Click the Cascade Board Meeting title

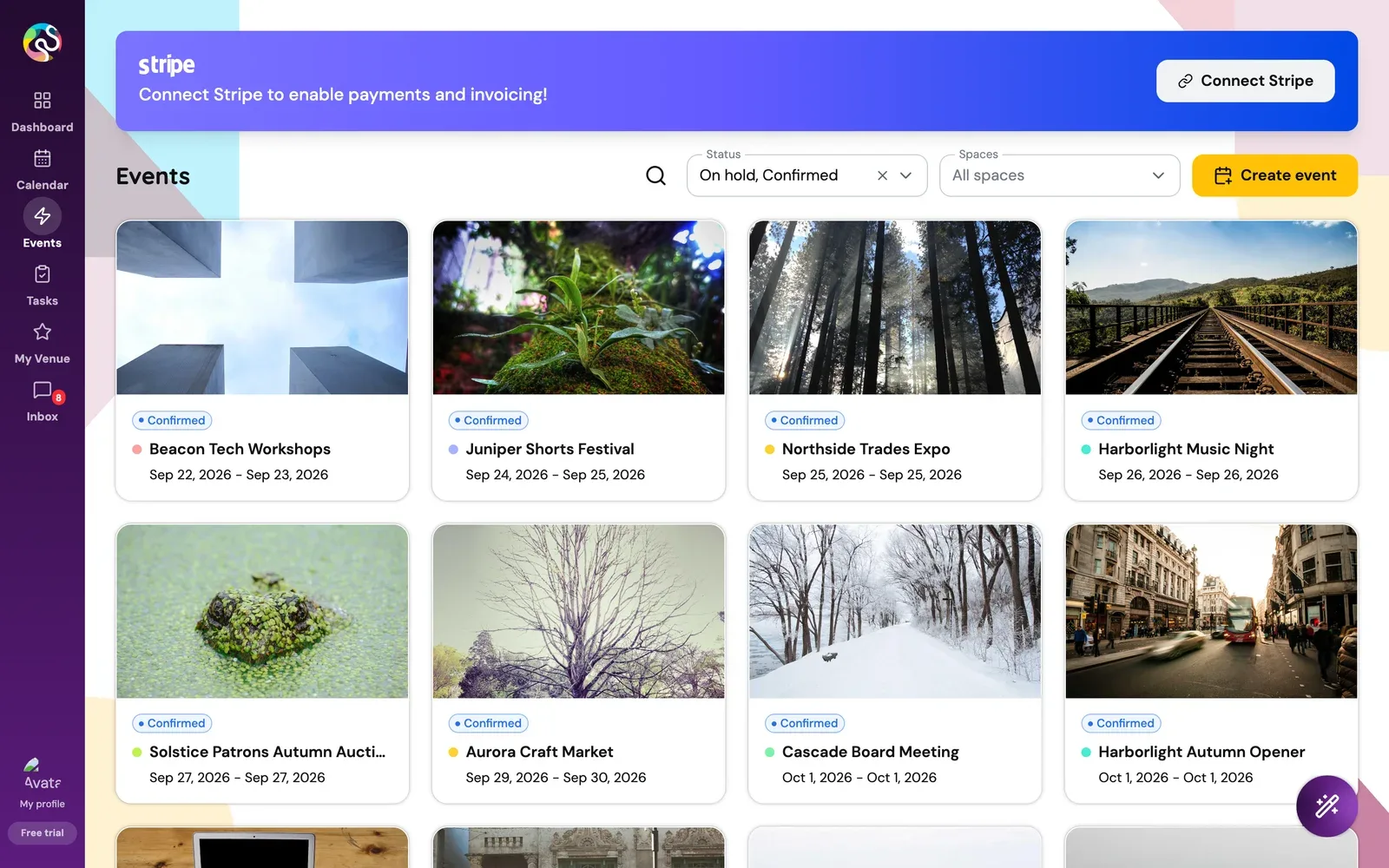(870, 752)
